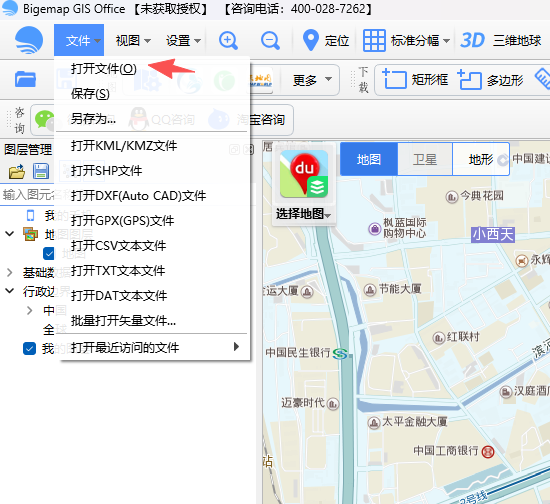Select 保存(S) menu entry
The width and height of the screenshot is (550, 504).
pos(153,94)
